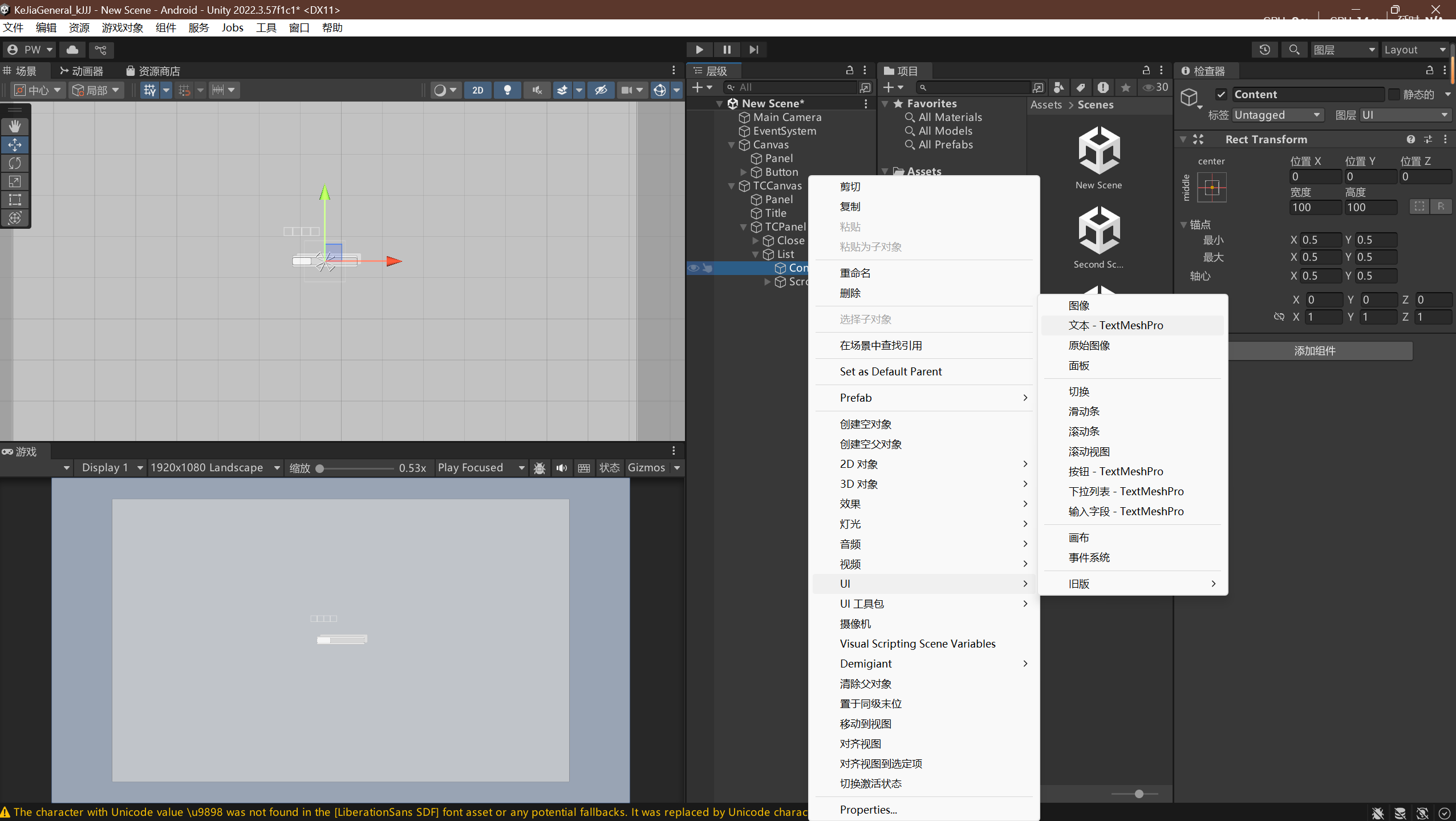The image size is (1456, 821).
Task: Open the 文件 menu
Action: pos(13,27)
